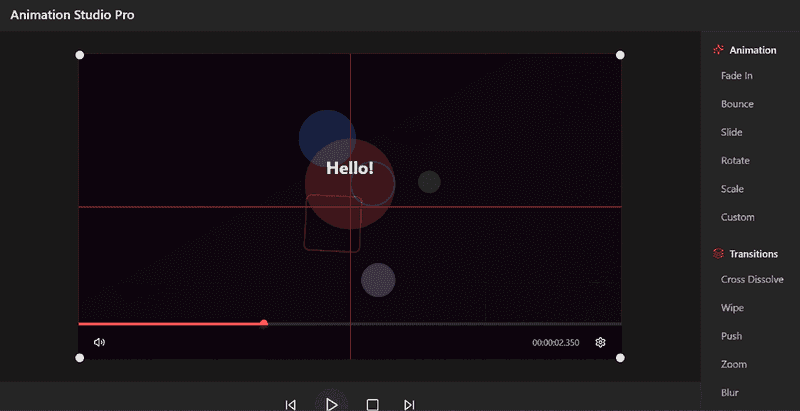Viewport: 800px width, 411px height.
Task: Click the red playhead on progress bar
Action: [264, 323]
